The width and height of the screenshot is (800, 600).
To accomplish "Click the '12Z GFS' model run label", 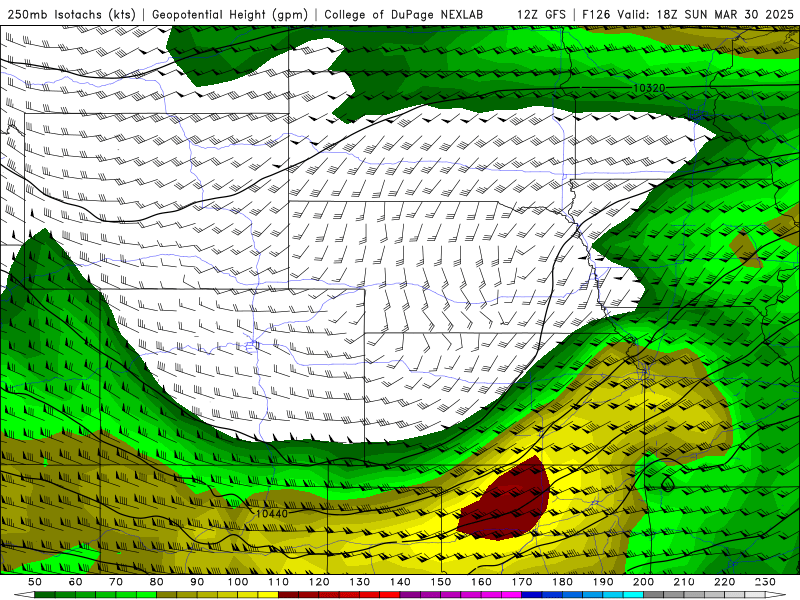I will (541, 14).
